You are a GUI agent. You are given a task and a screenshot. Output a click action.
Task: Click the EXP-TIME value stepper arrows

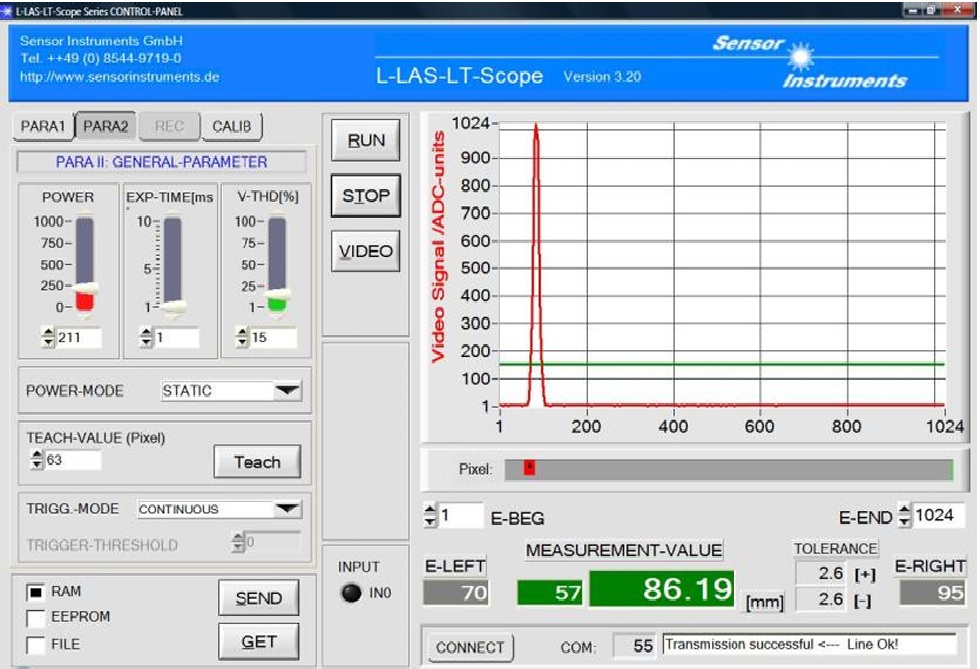point(146,338)
